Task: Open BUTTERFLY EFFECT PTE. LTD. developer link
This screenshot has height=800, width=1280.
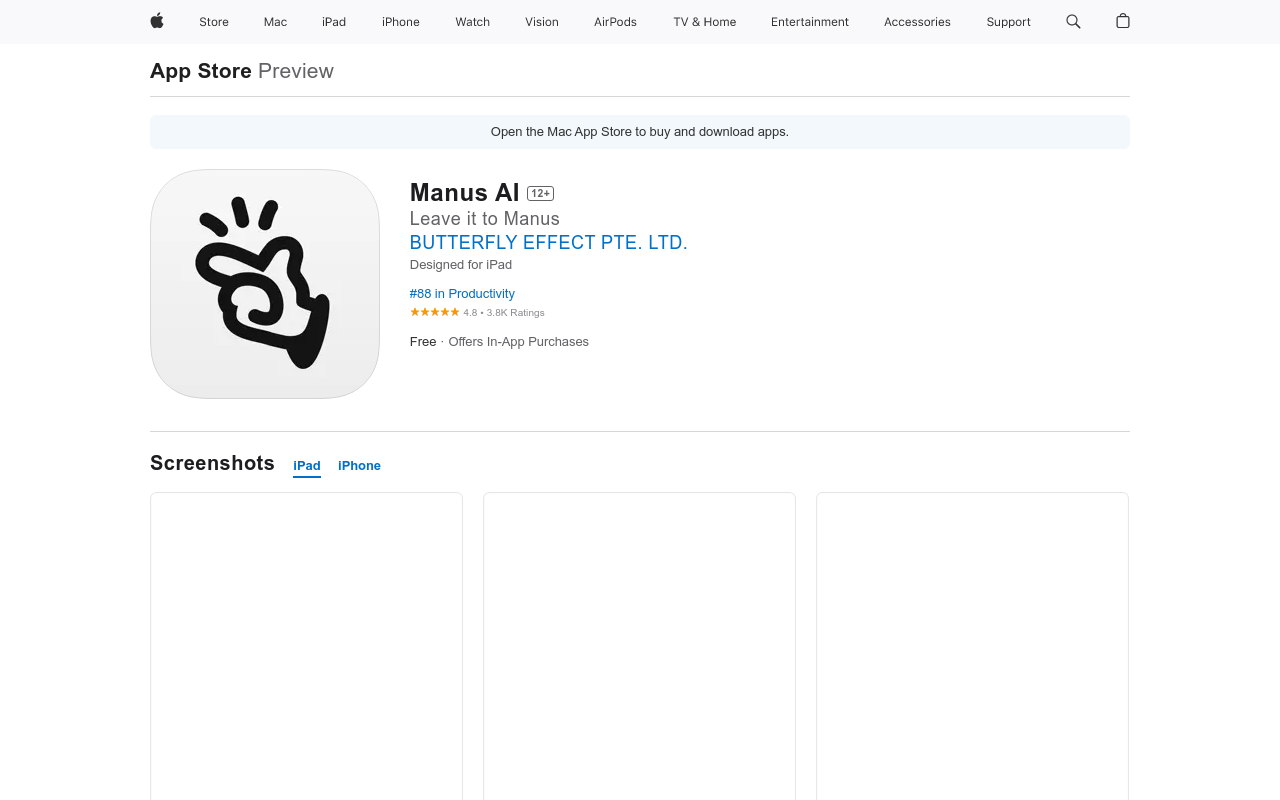Action: pyautogui.click(x=548, y=243)
